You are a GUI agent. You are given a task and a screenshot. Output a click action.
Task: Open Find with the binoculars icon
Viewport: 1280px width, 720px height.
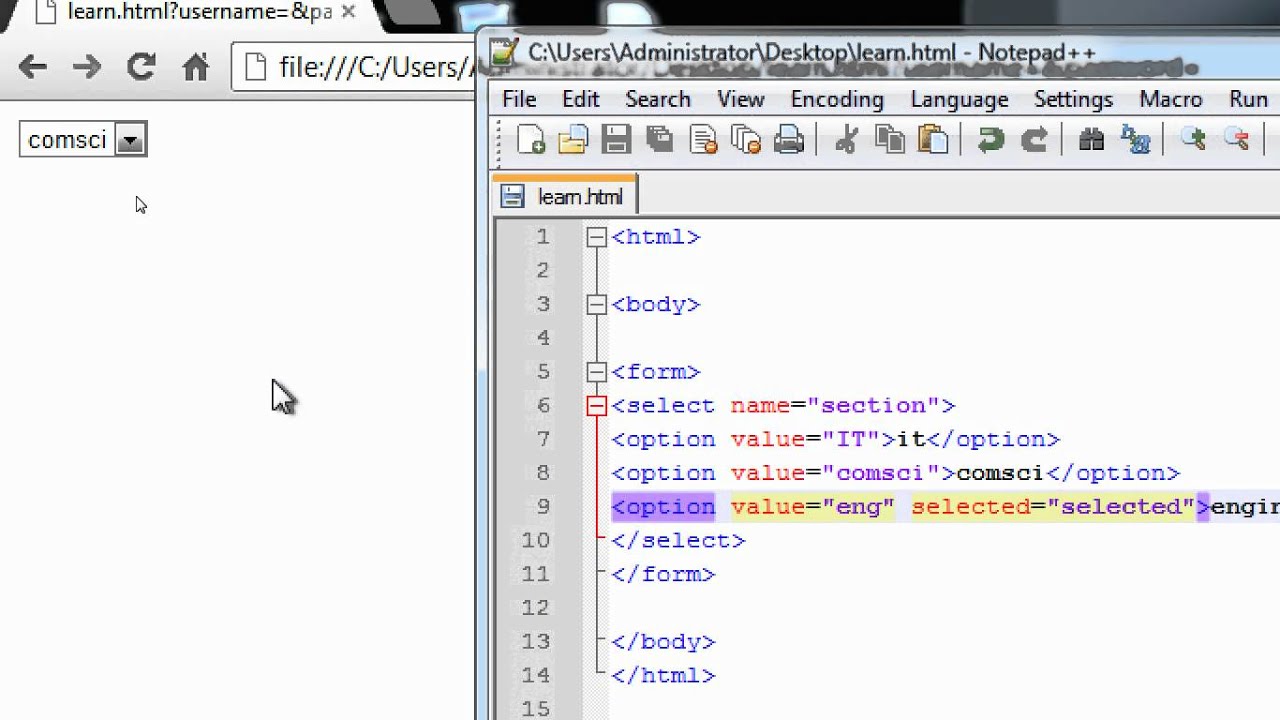point(1092,139)
